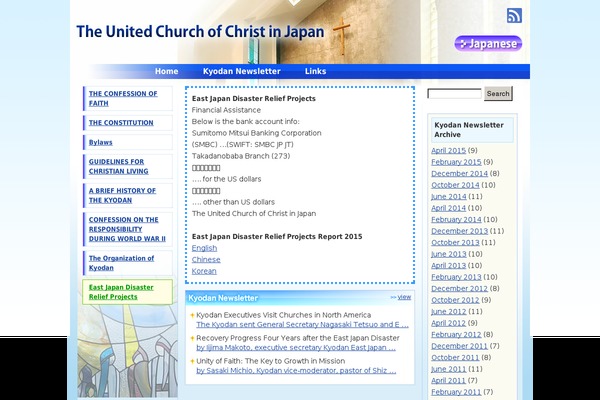Open February 2012 newsletter archive
The image size is (600, 400).
(456, 334)
